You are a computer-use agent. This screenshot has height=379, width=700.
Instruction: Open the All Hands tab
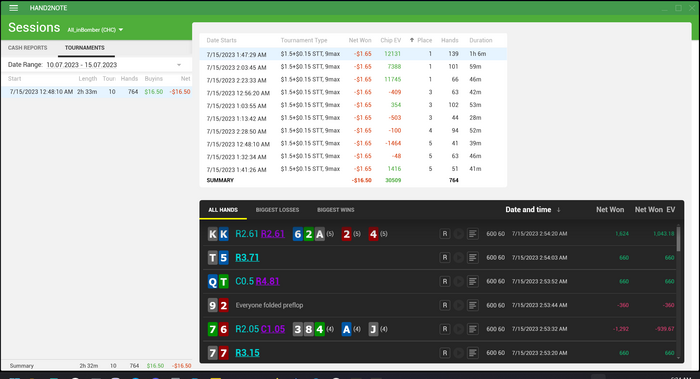(x=223, y=210)
